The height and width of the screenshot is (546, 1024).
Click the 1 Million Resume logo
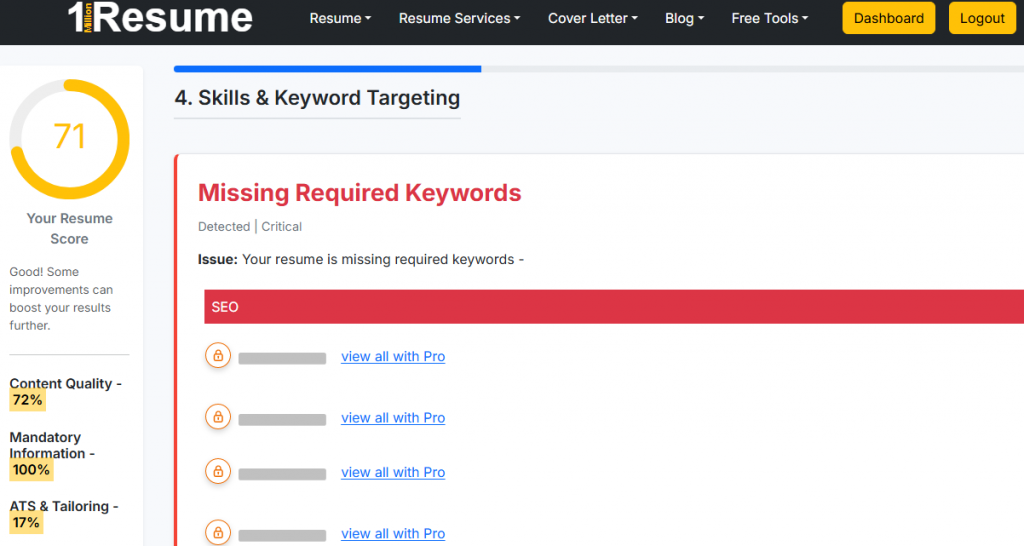point(160,18)
